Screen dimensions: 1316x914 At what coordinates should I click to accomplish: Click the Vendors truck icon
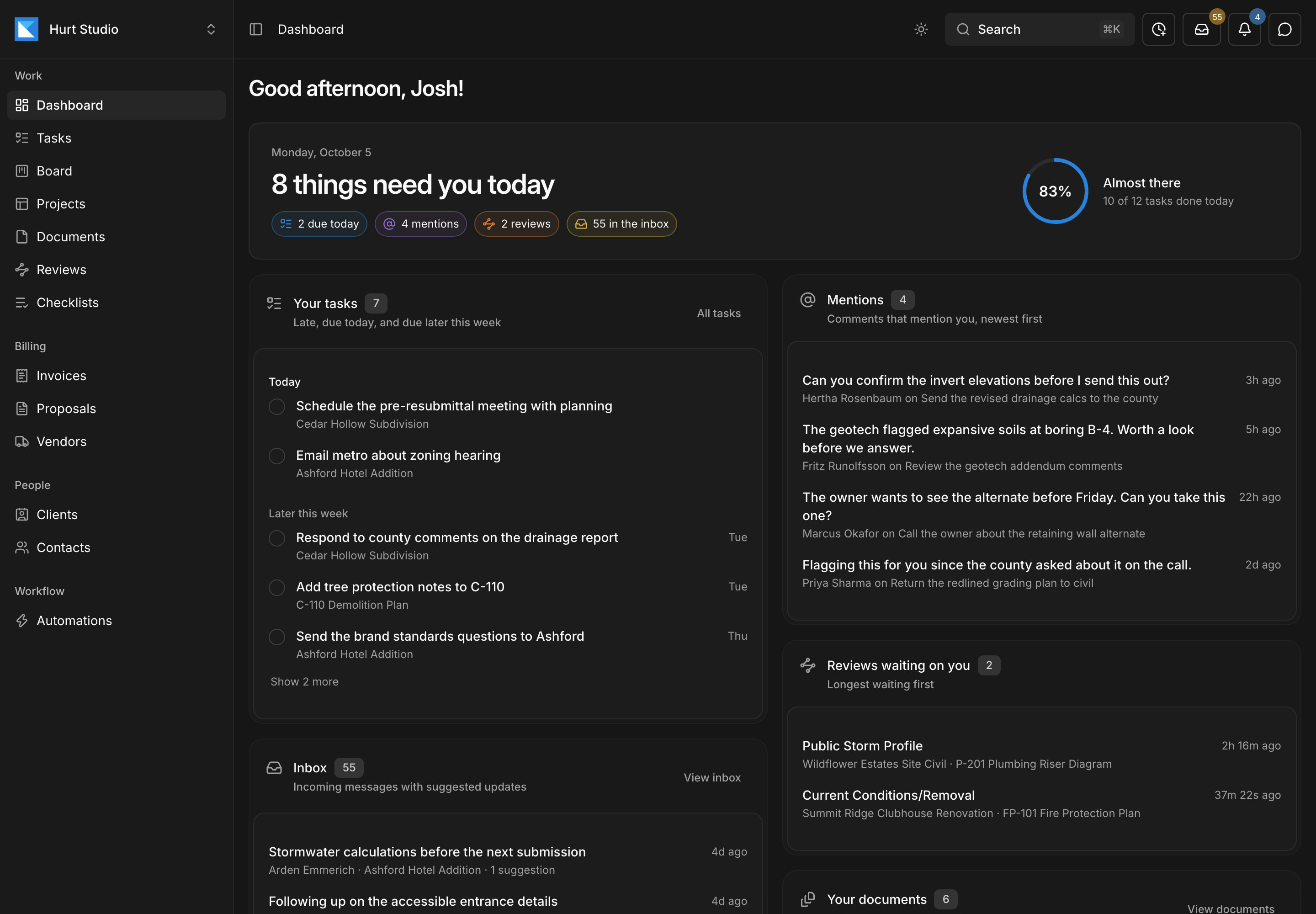point(22,441)
